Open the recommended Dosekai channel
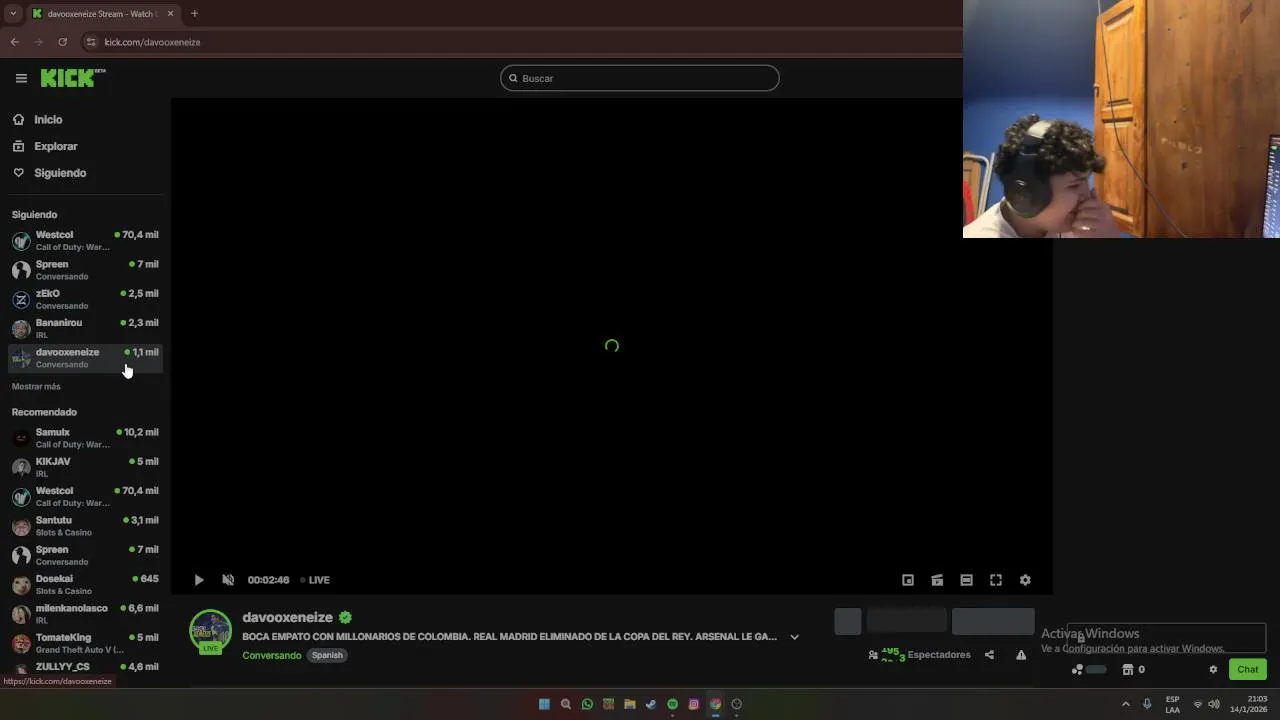Screen dimensions: 1280x720 click(x=85, y=584)
